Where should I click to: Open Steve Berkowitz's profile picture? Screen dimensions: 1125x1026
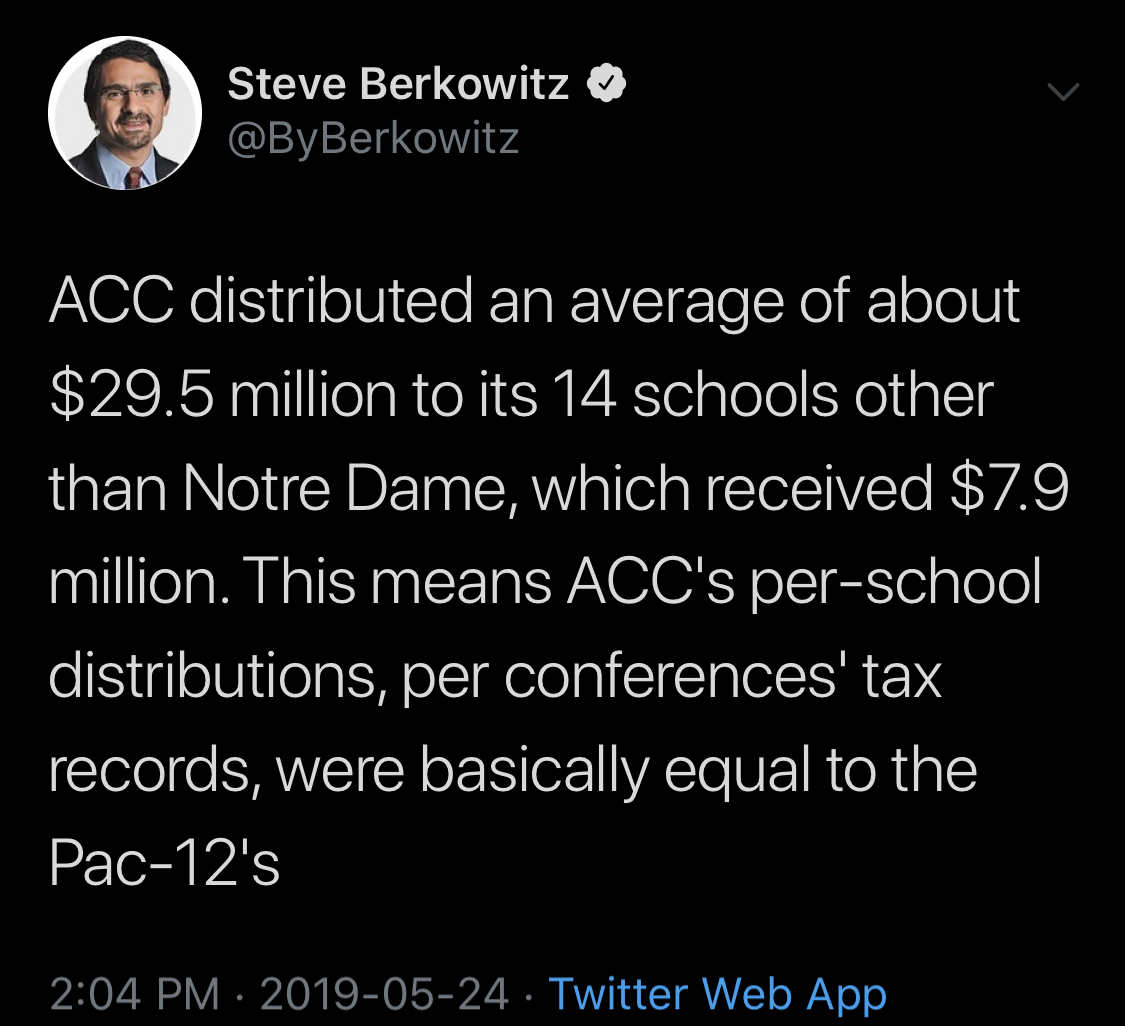125,113
